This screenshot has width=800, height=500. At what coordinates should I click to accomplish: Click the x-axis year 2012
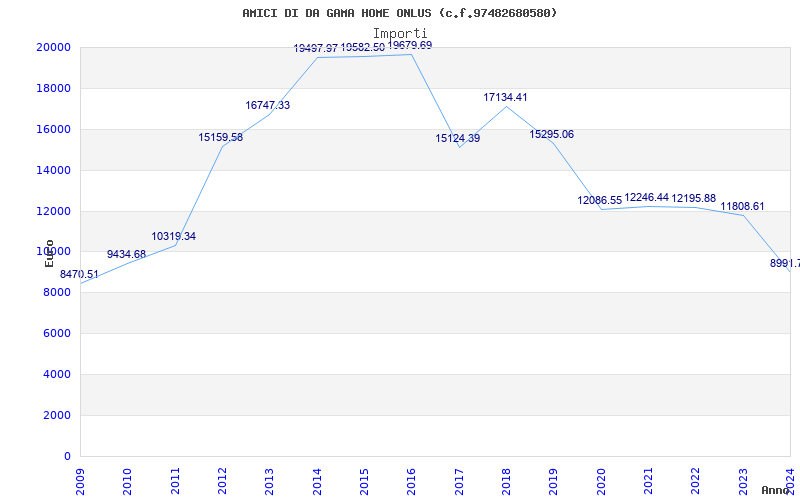pos(222,481)
